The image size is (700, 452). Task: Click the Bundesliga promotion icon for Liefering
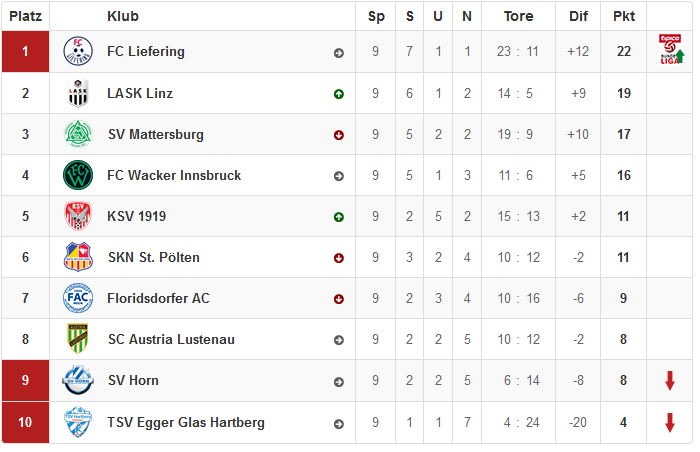[x=671, y=50]
